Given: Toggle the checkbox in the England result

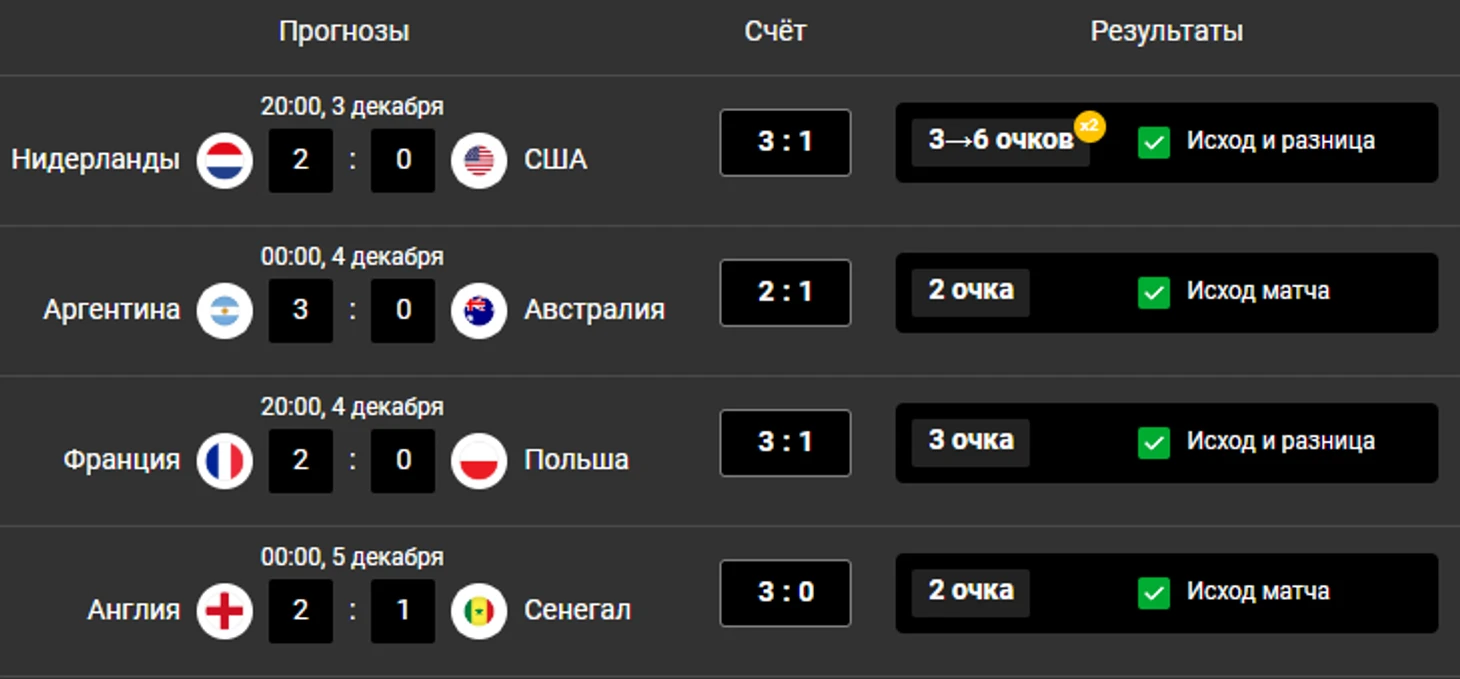Looking at the screenshot, I should click(1154, 592).
